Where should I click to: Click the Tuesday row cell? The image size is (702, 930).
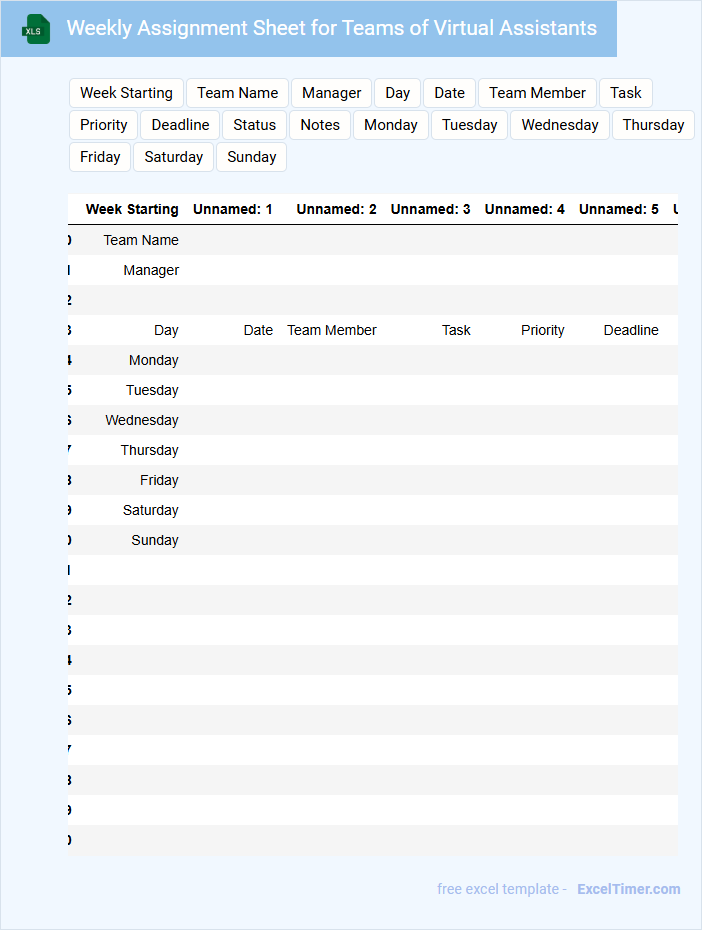152,390
